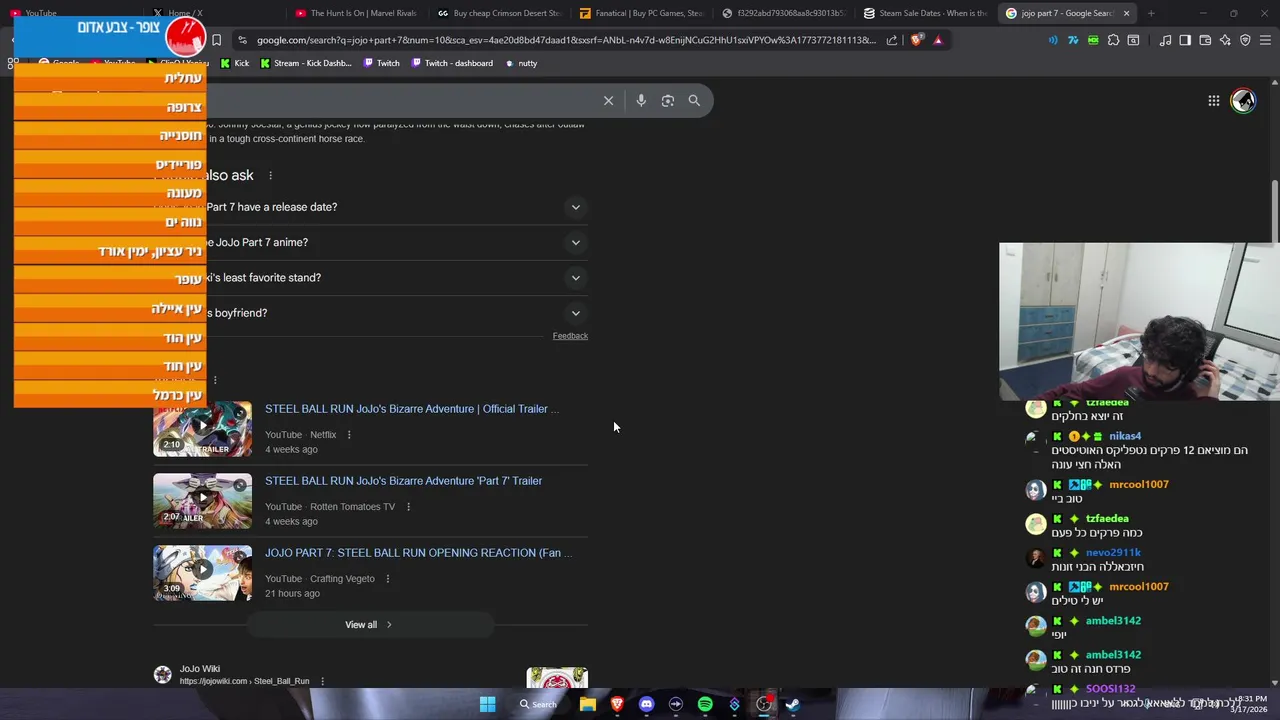Start voice search with the microphone icon
Image resolution: width=1280 pixels, height=720 pixels.
(641, 100)
